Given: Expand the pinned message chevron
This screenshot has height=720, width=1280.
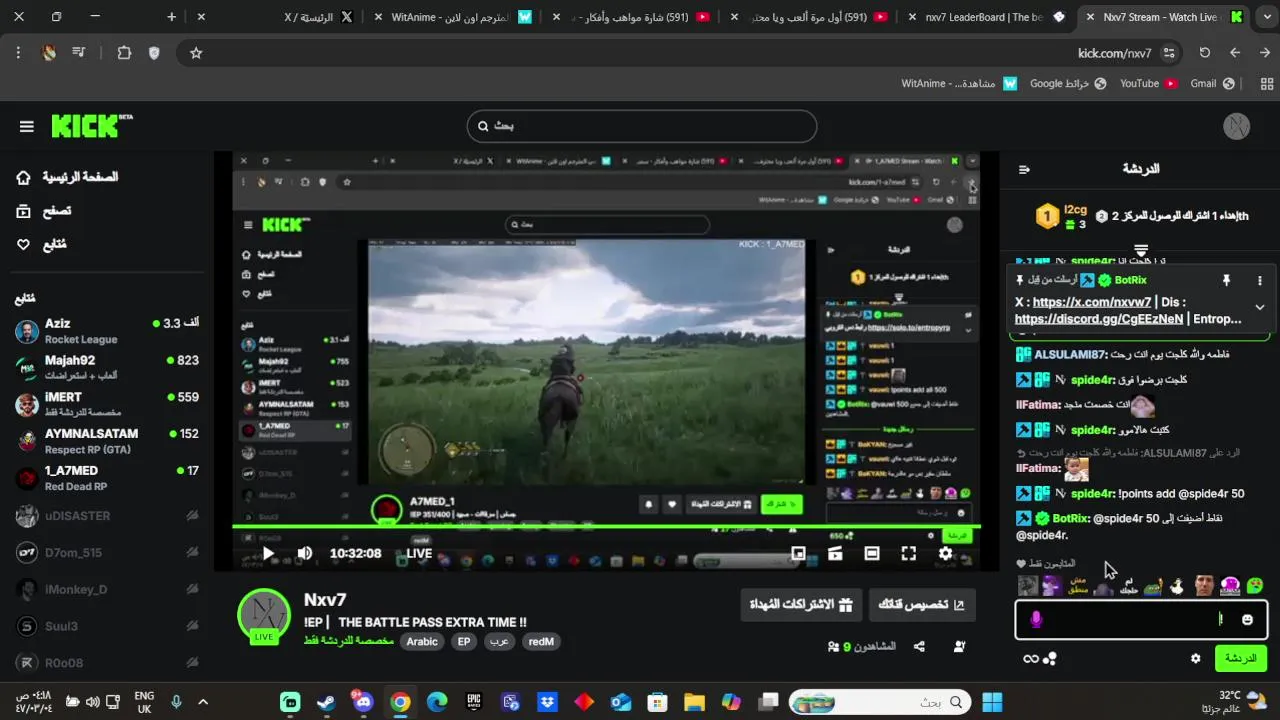Looking at the screenshot, I should tap(1259, 307).
